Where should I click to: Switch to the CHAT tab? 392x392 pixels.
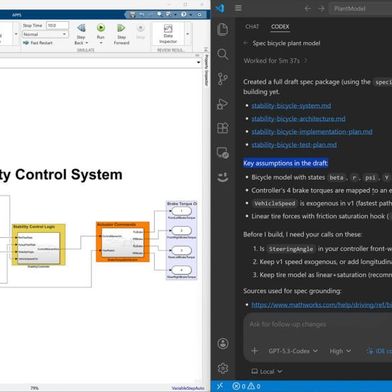252,27
